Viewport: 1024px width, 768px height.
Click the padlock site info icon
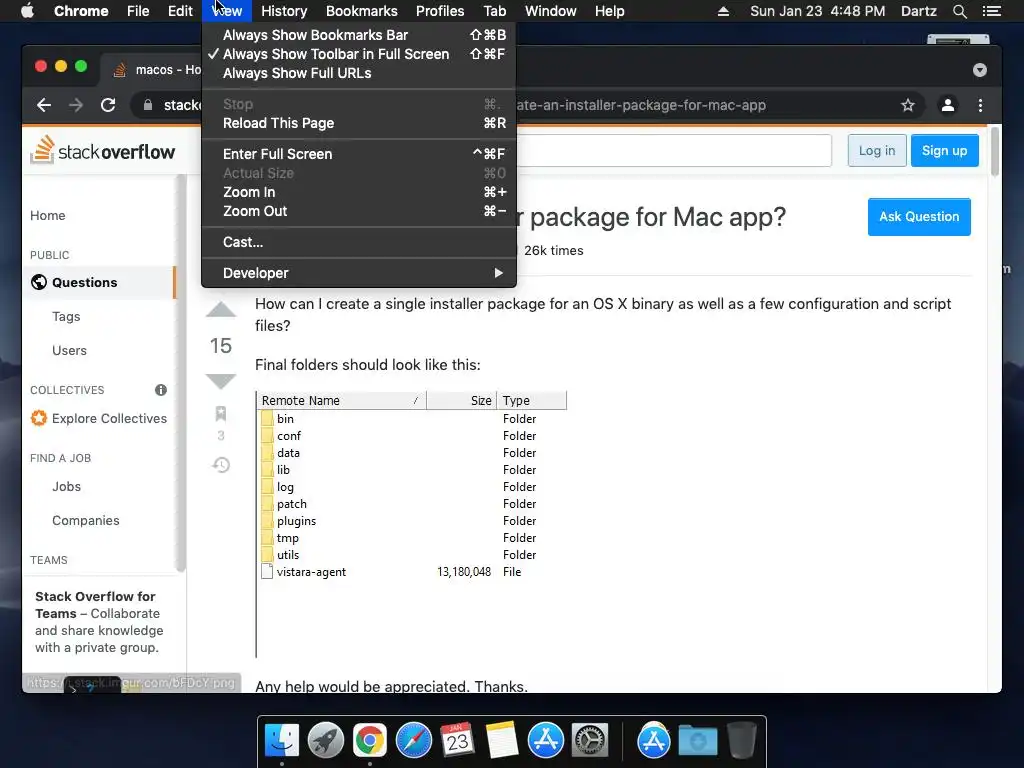pyautogui.click(x=148, y=105)
